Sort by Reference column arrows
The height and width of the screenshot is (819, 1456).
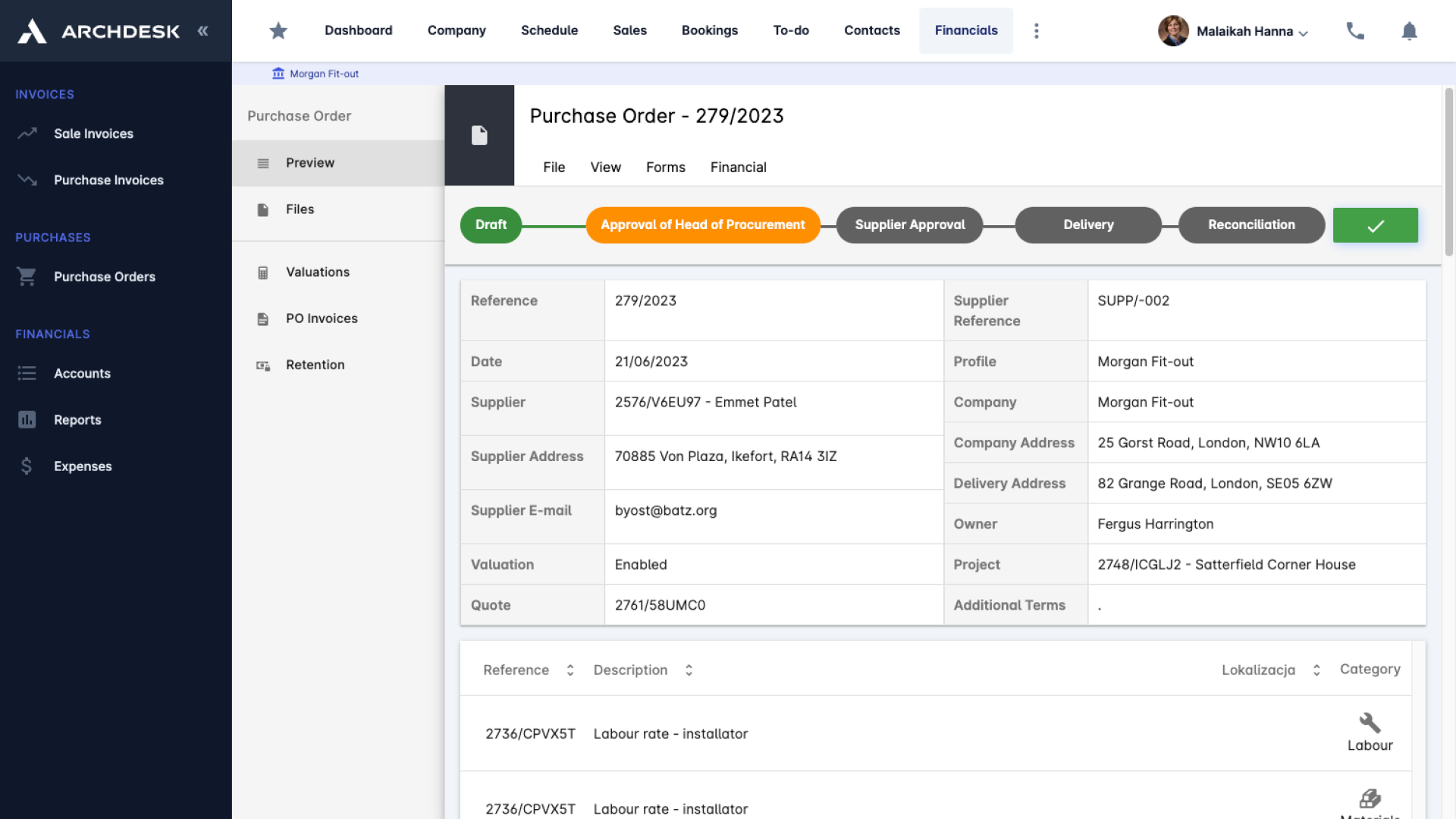pos(570,670)
